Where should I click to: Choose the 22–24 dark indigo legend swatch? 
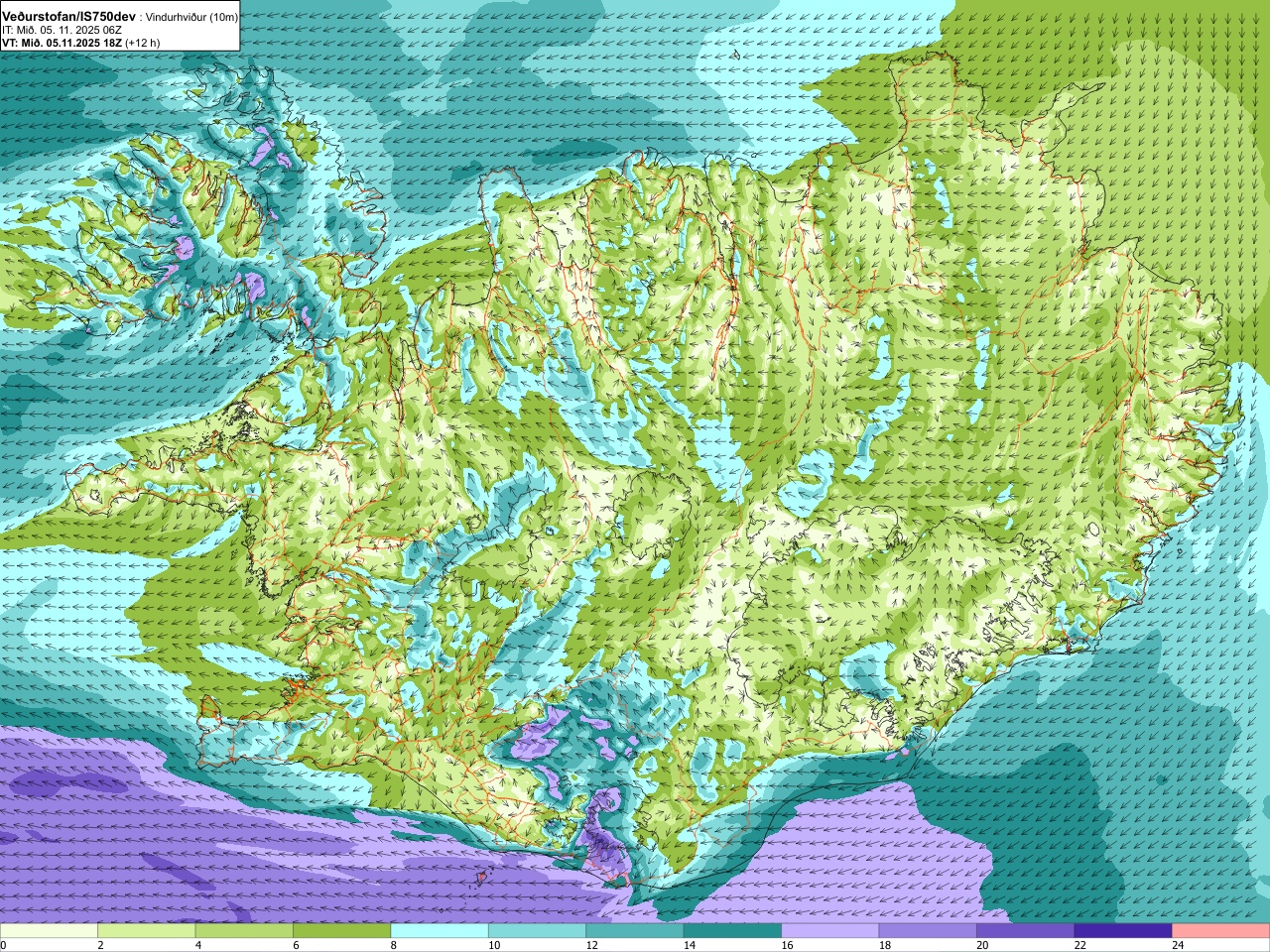[1123, 931]
